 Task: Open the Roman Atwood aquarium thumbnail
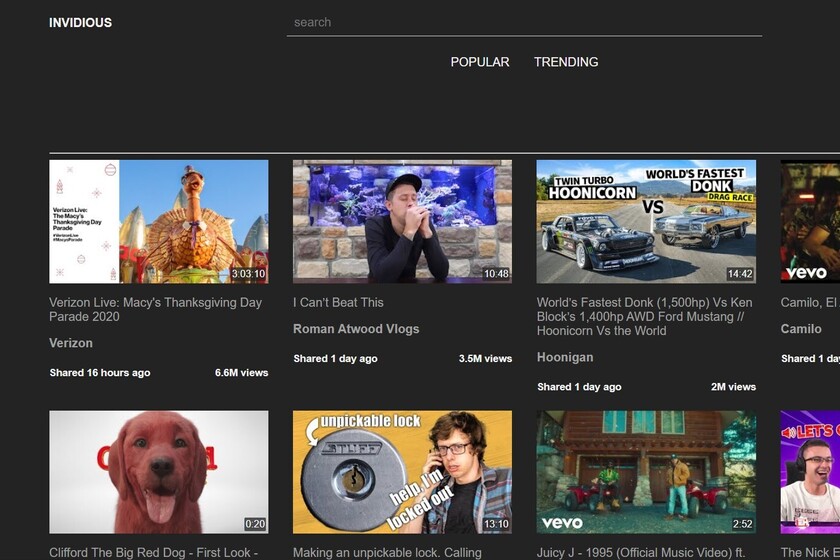pos(402,221)
